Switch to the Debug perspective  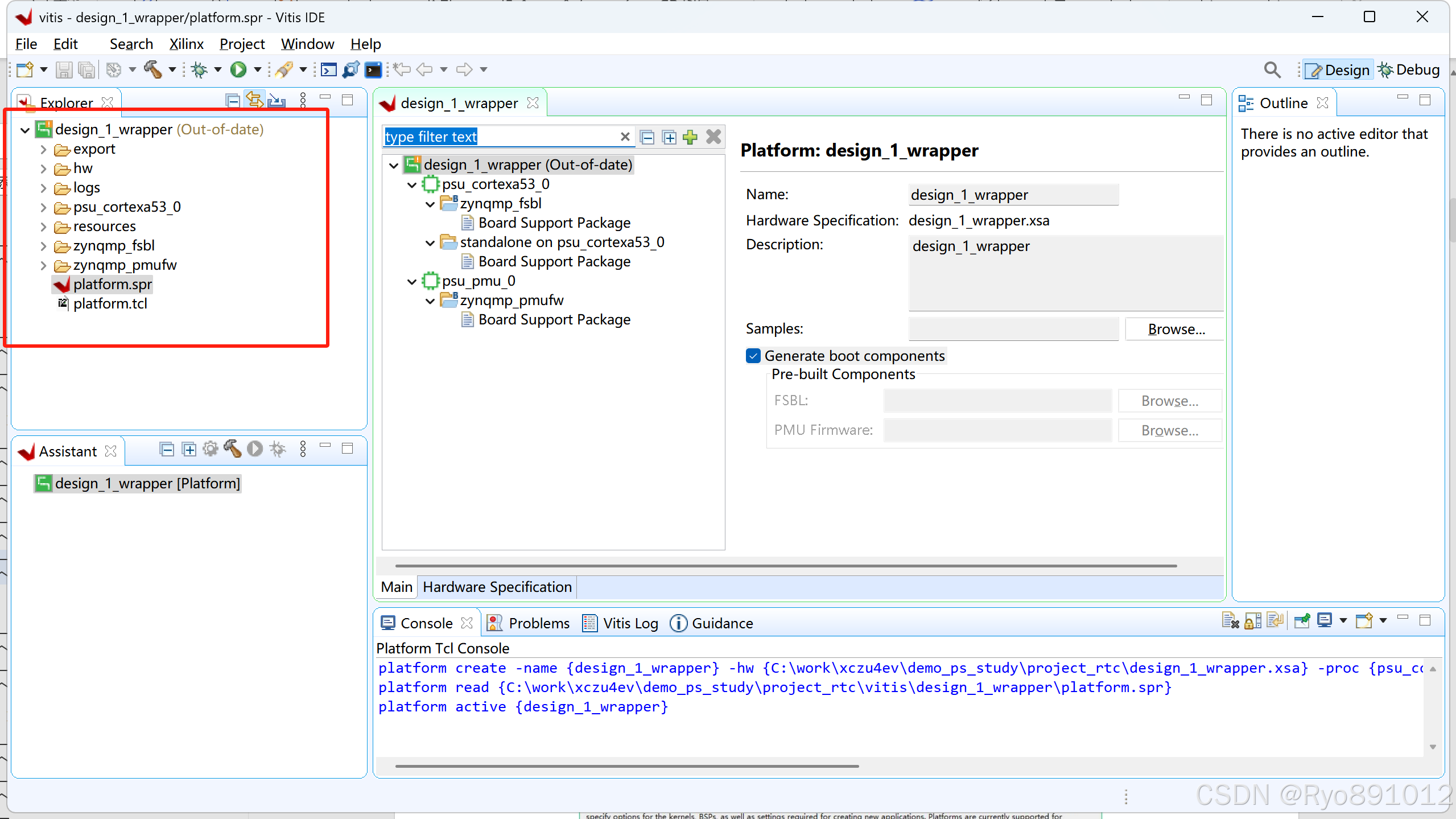click(1409, 70)
